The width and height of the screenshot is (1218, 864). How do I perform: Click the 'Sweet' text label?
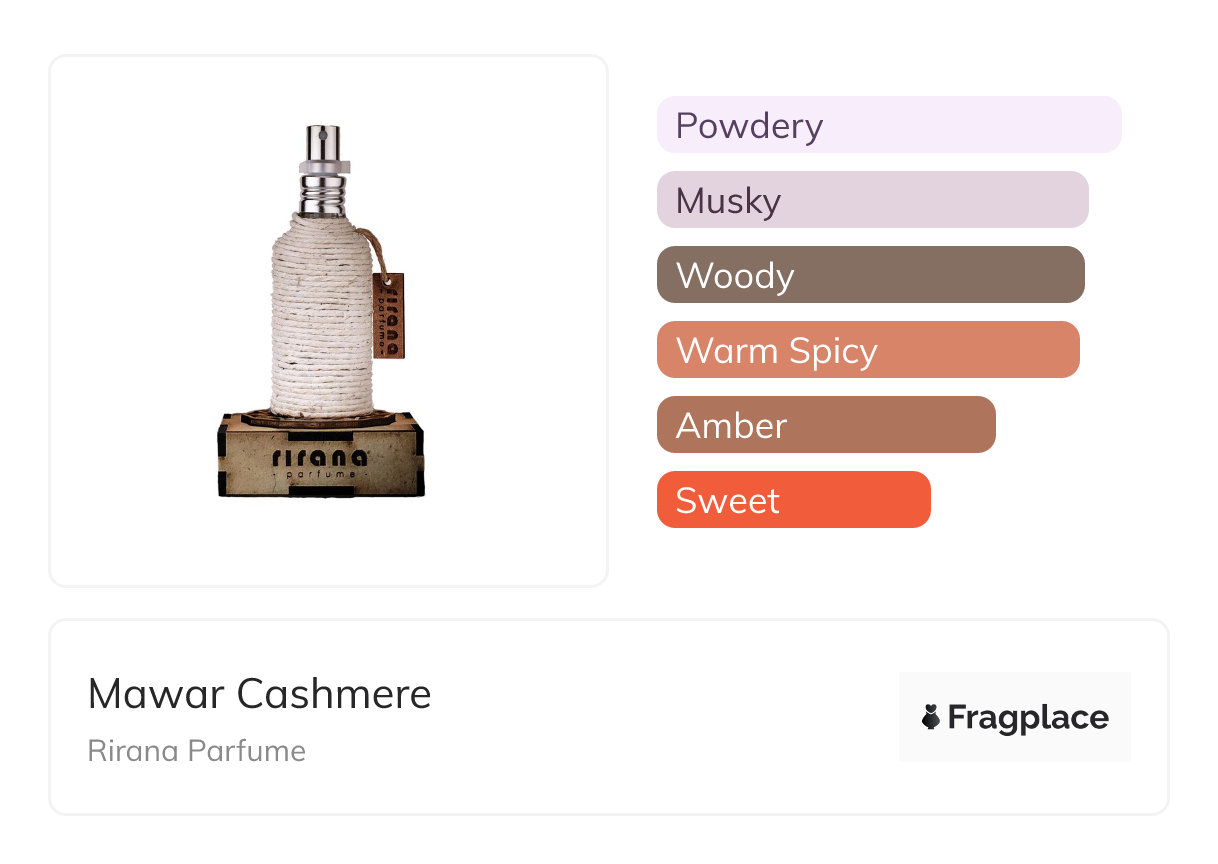727,500
